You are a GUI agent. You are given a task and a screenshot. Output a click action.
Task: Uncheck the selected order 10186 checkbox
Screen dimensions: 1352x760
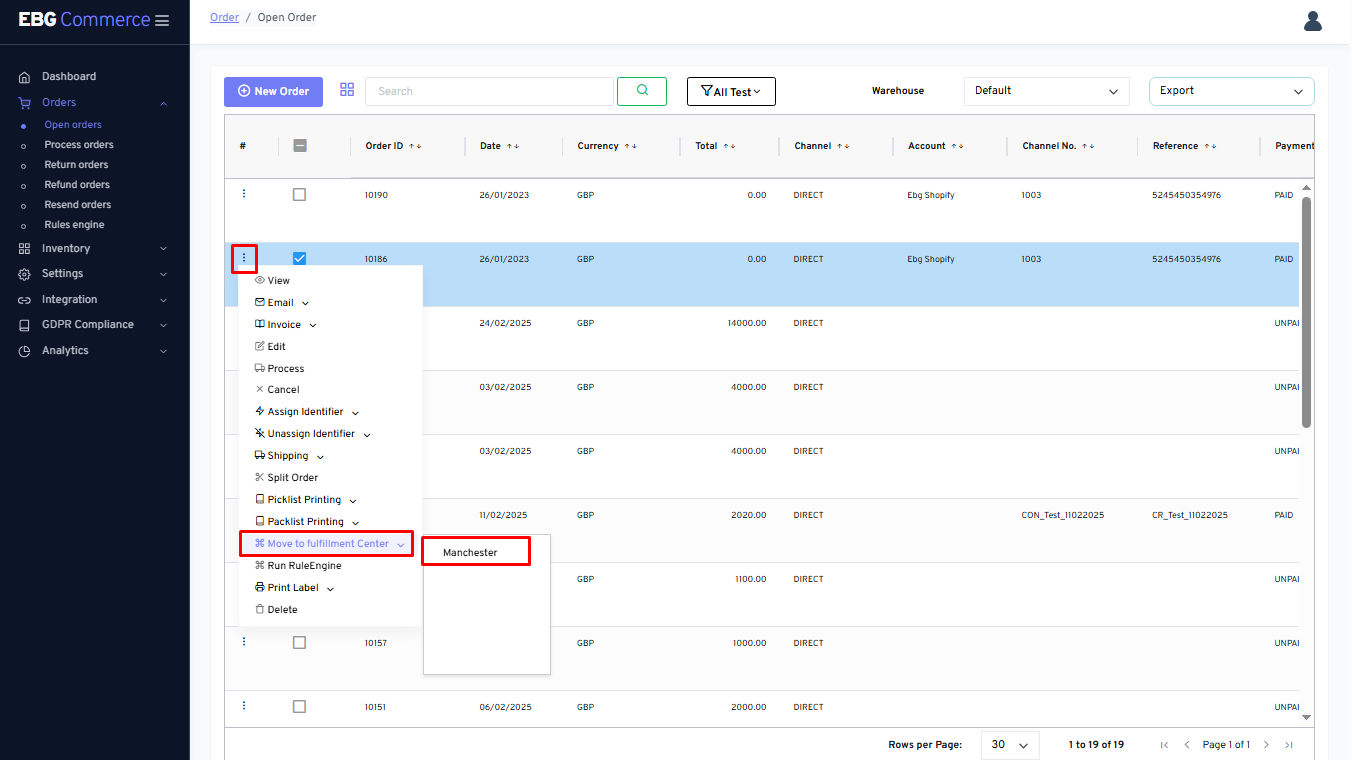pyautogui.click(x=299, y=258)
